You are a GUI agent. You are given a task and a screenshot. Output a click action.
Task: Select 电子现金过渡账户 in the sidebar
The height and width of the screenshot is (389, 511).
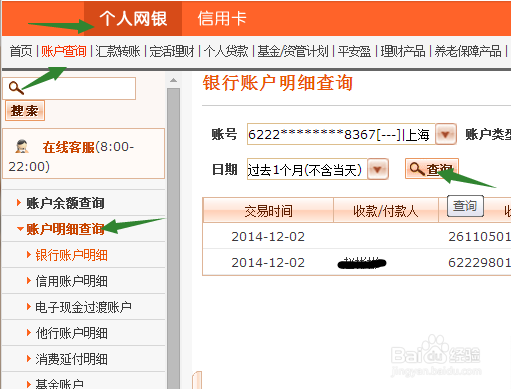click(83, 307)
